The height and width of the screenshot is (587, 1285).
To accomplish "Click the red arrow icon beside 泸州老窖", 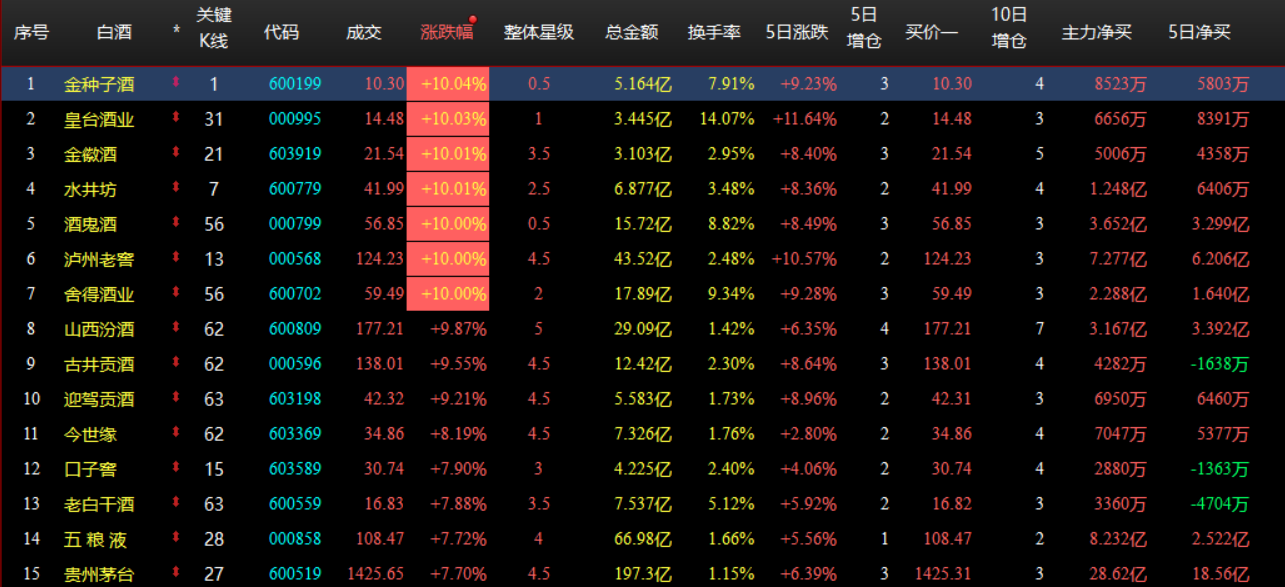I will (175, 258).
